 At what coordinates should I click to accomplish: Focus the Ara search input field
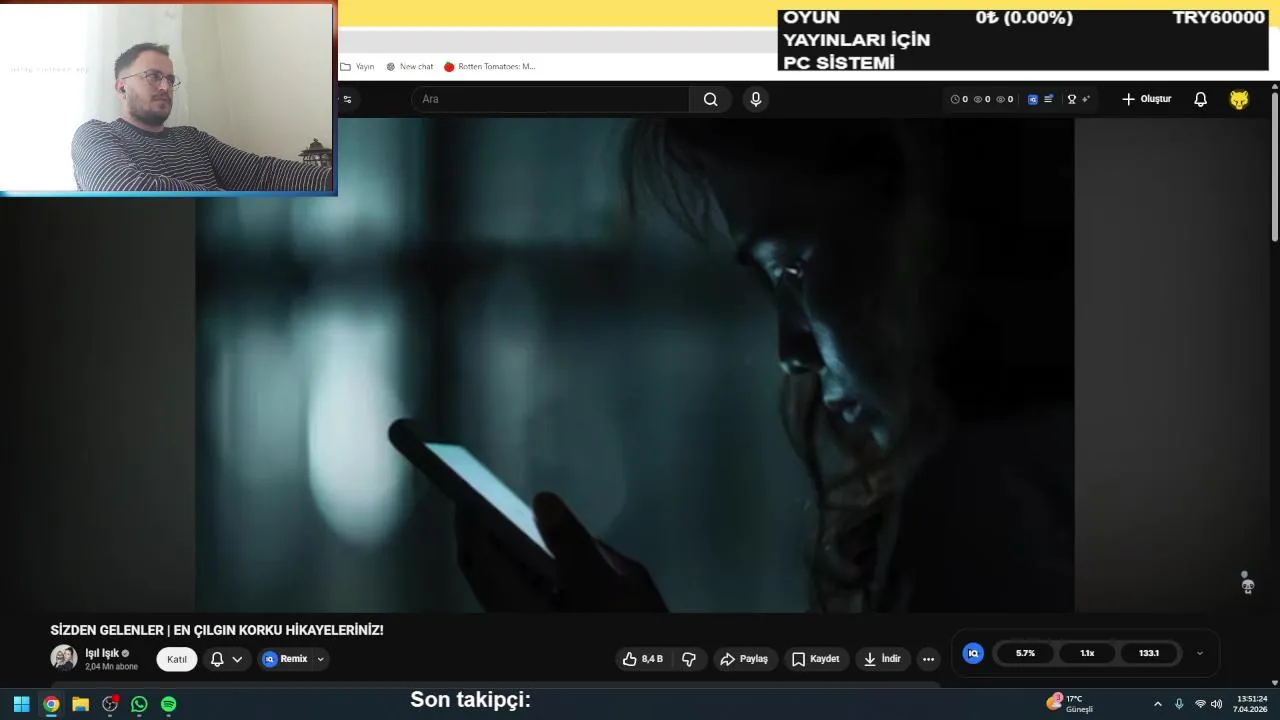[550, 99]
